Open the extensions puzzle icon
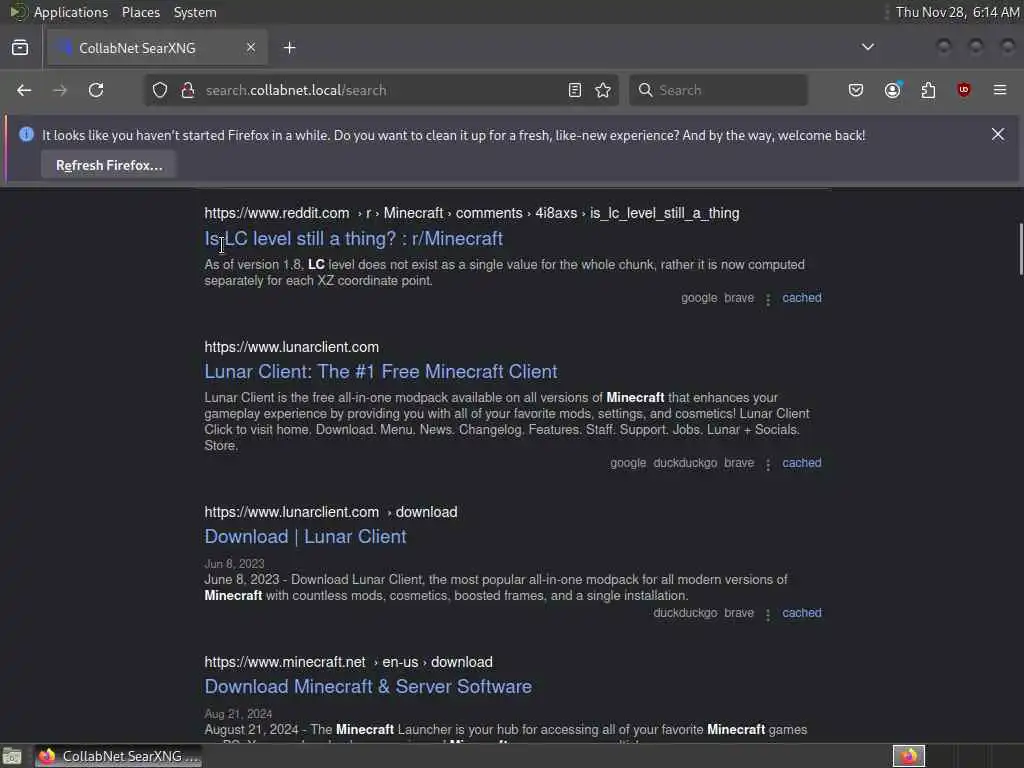Screen dimensions: 1024x768 coord(928,90)
